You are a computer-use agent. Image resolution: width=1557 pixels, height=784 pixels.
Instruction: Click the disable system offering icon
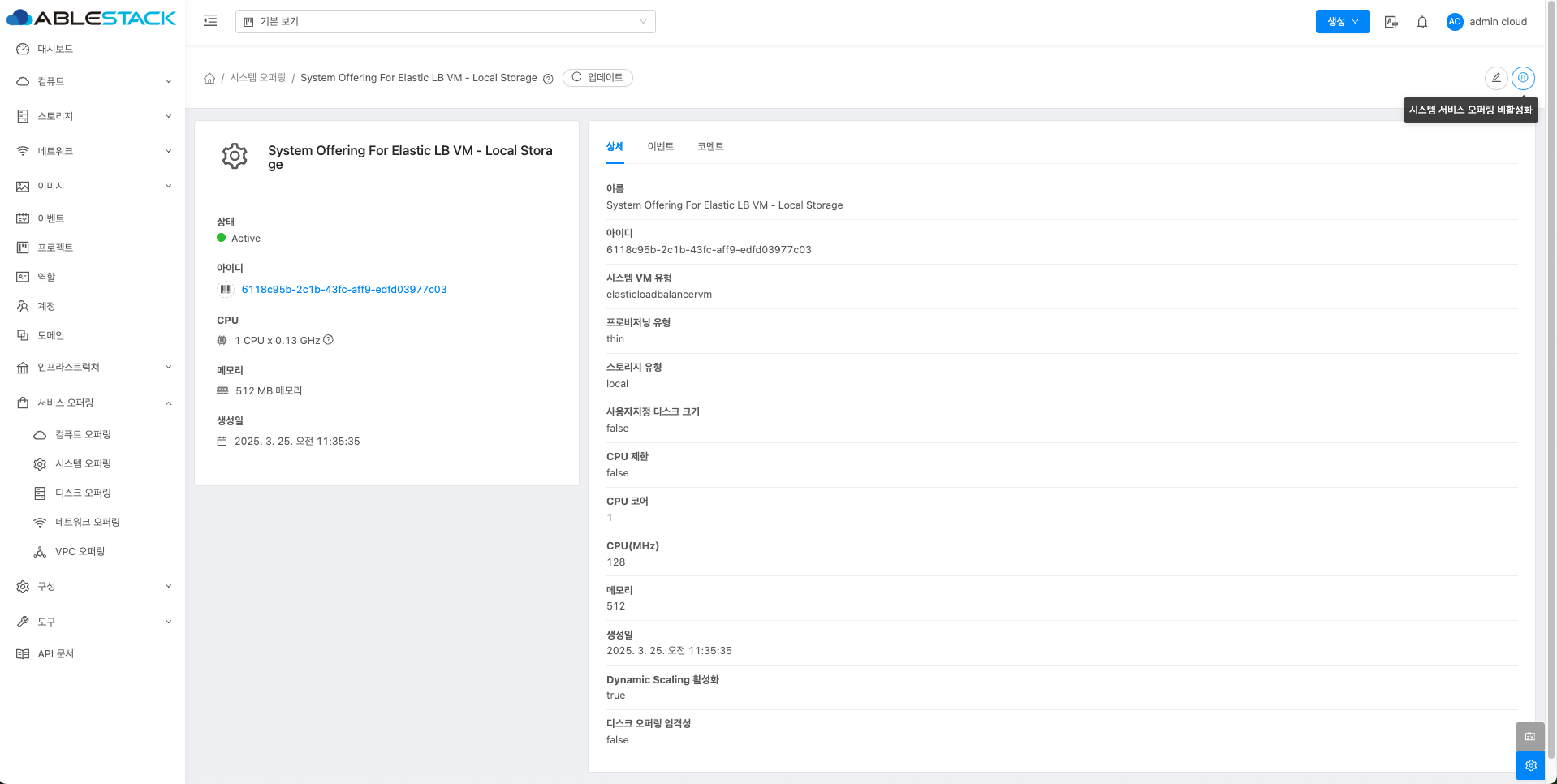click(1523, 78)
